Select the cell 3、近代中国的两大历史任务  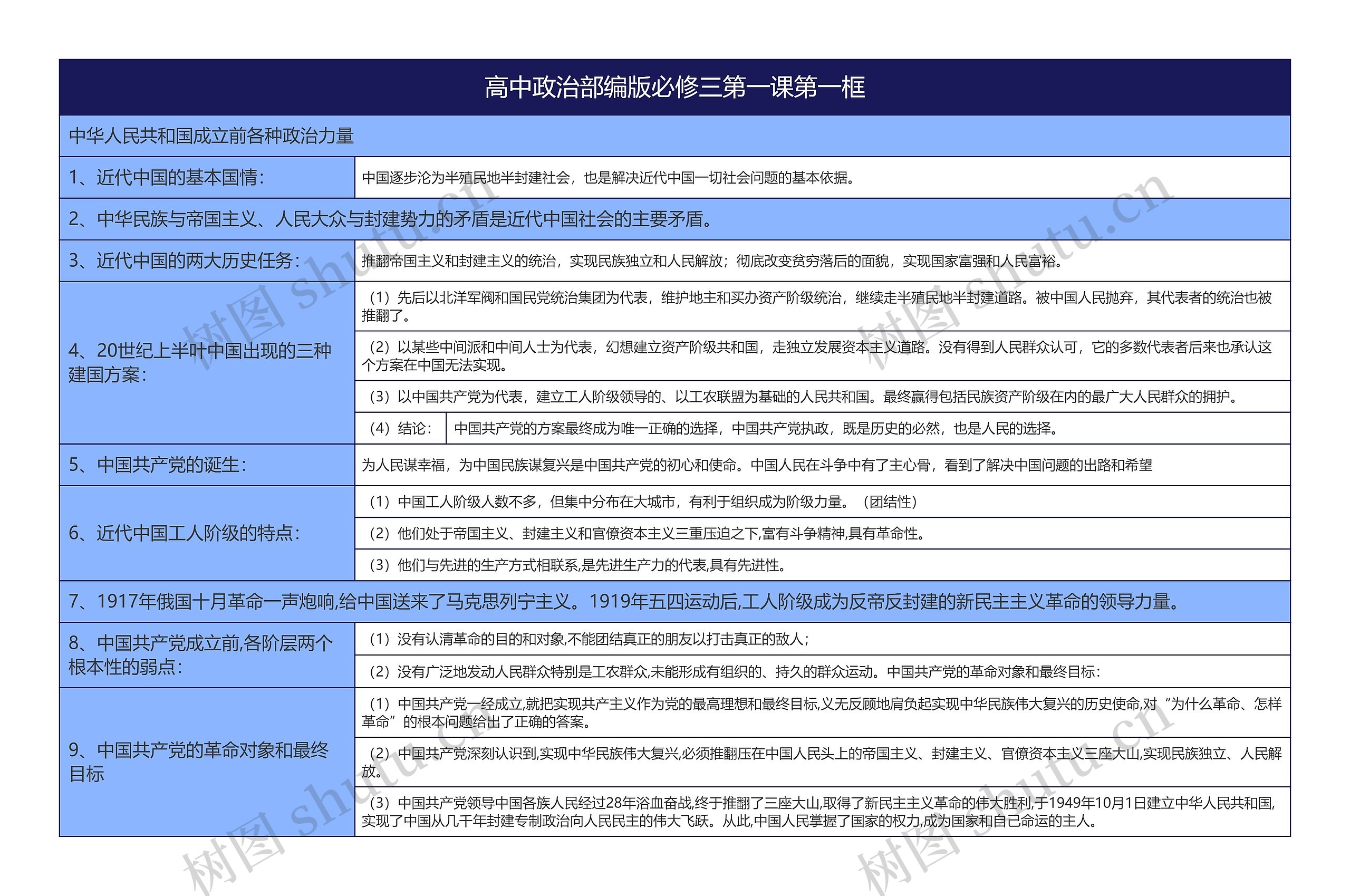coord(207,261)
